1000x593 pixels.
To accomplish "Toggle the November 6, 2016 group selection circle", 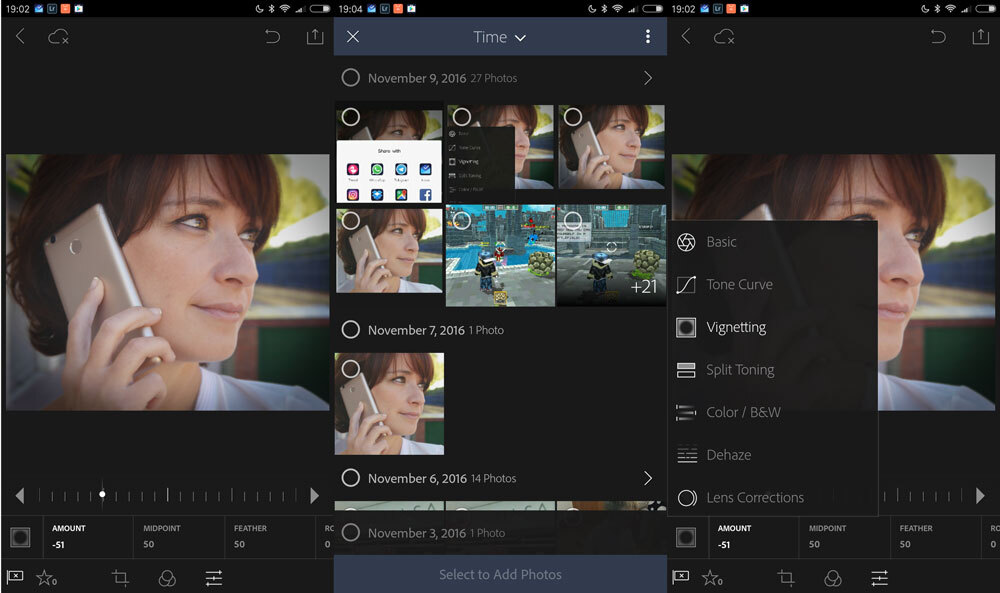I will click(350, 478).
